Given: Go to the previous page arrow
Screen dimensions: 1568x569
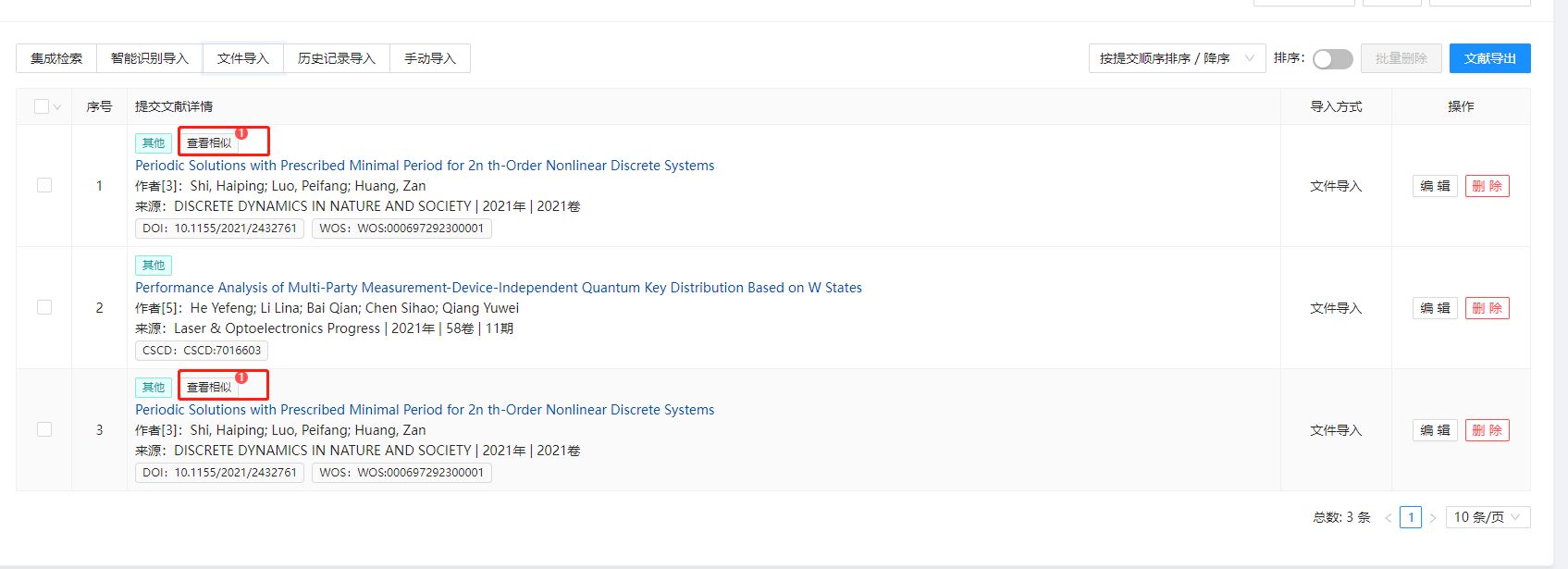Looking at the screenshot, I should [x=1388, y=518].
